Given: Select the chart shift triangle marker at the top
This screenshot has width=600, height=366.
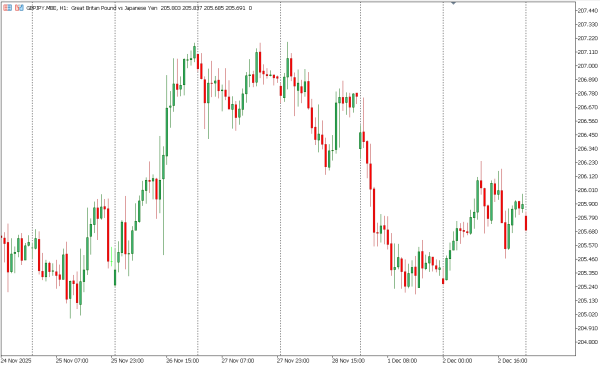Looking at the screenshot, I should point(453,3).
